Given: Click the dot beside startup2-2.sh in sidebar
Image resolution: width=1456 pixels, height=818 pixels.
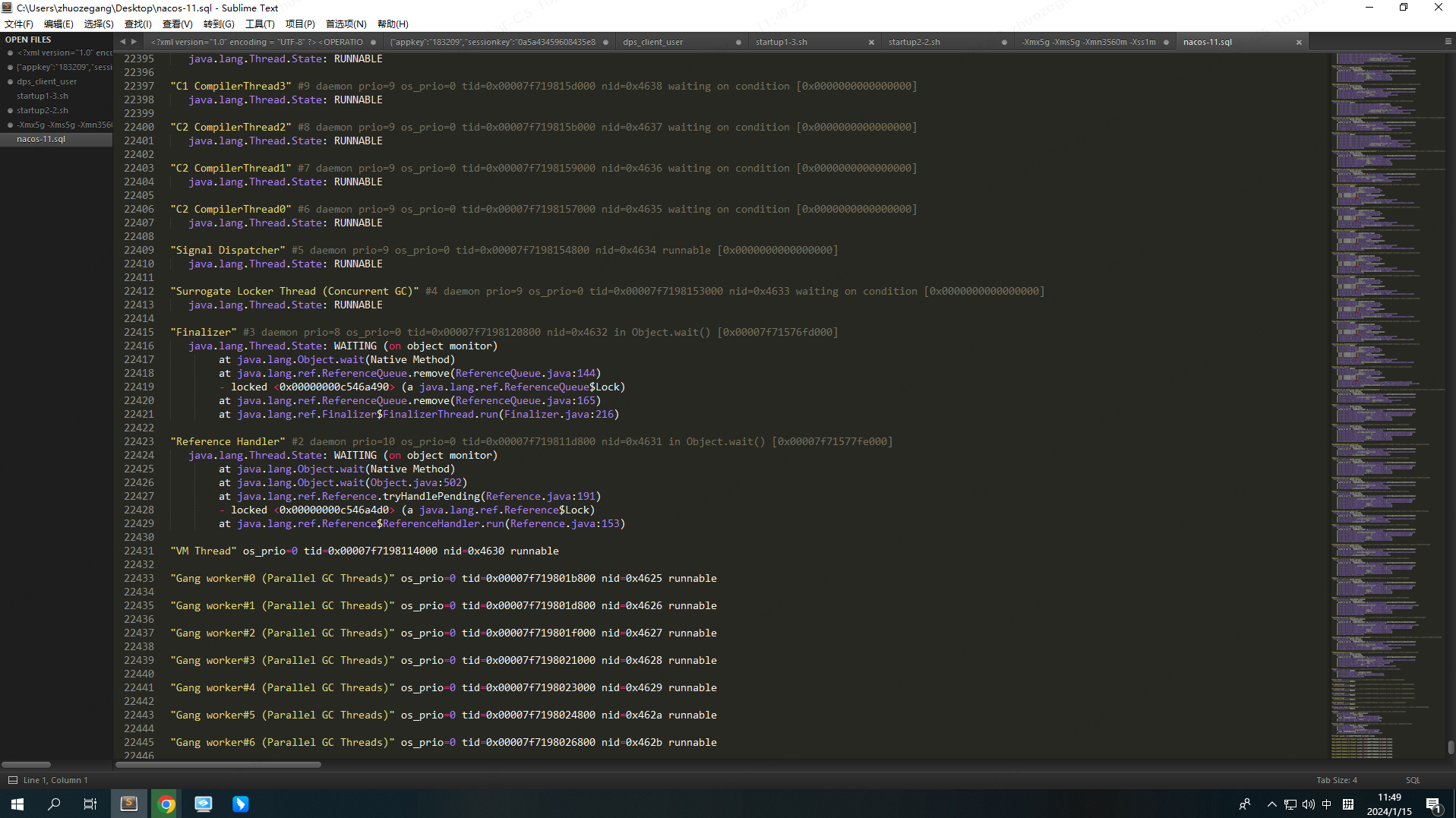Looking at the screenshot, I should [10, 110].
